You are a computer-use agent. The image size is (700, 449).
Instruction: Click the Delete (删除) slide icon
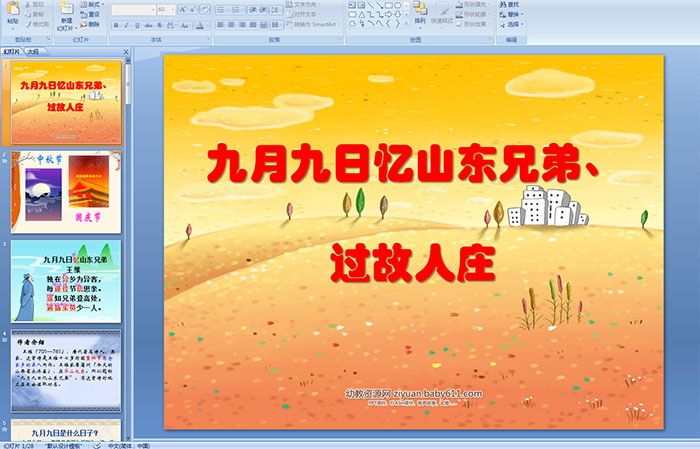click(83, 24)
